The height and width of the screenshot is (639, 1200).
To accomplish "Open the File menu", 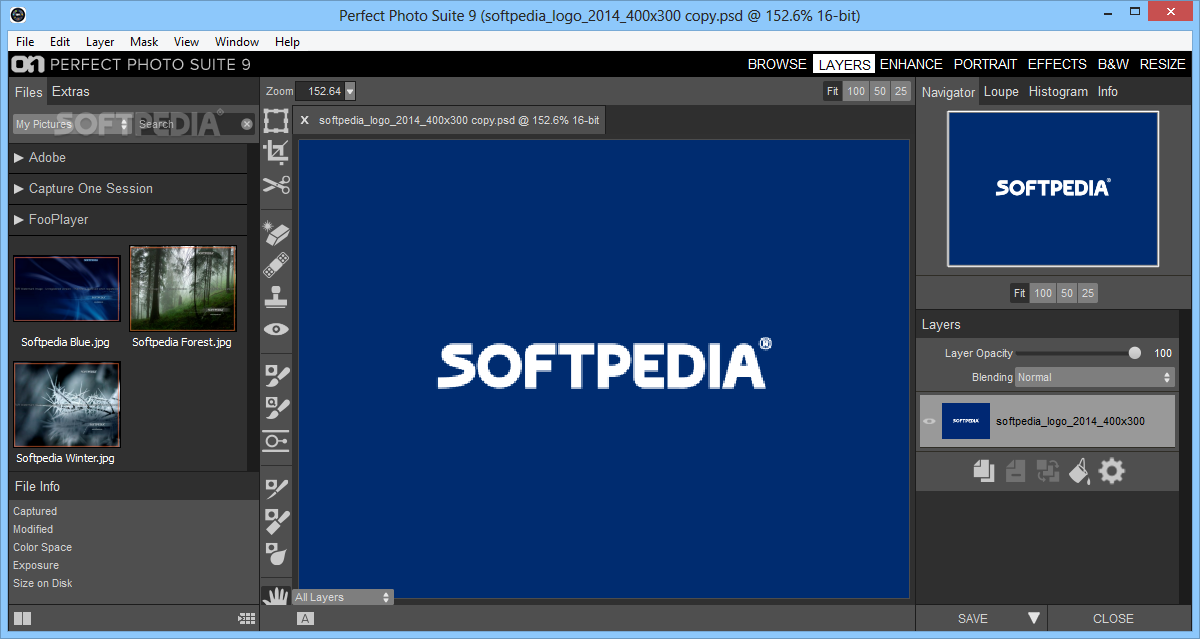I will [x=25, y=42].
